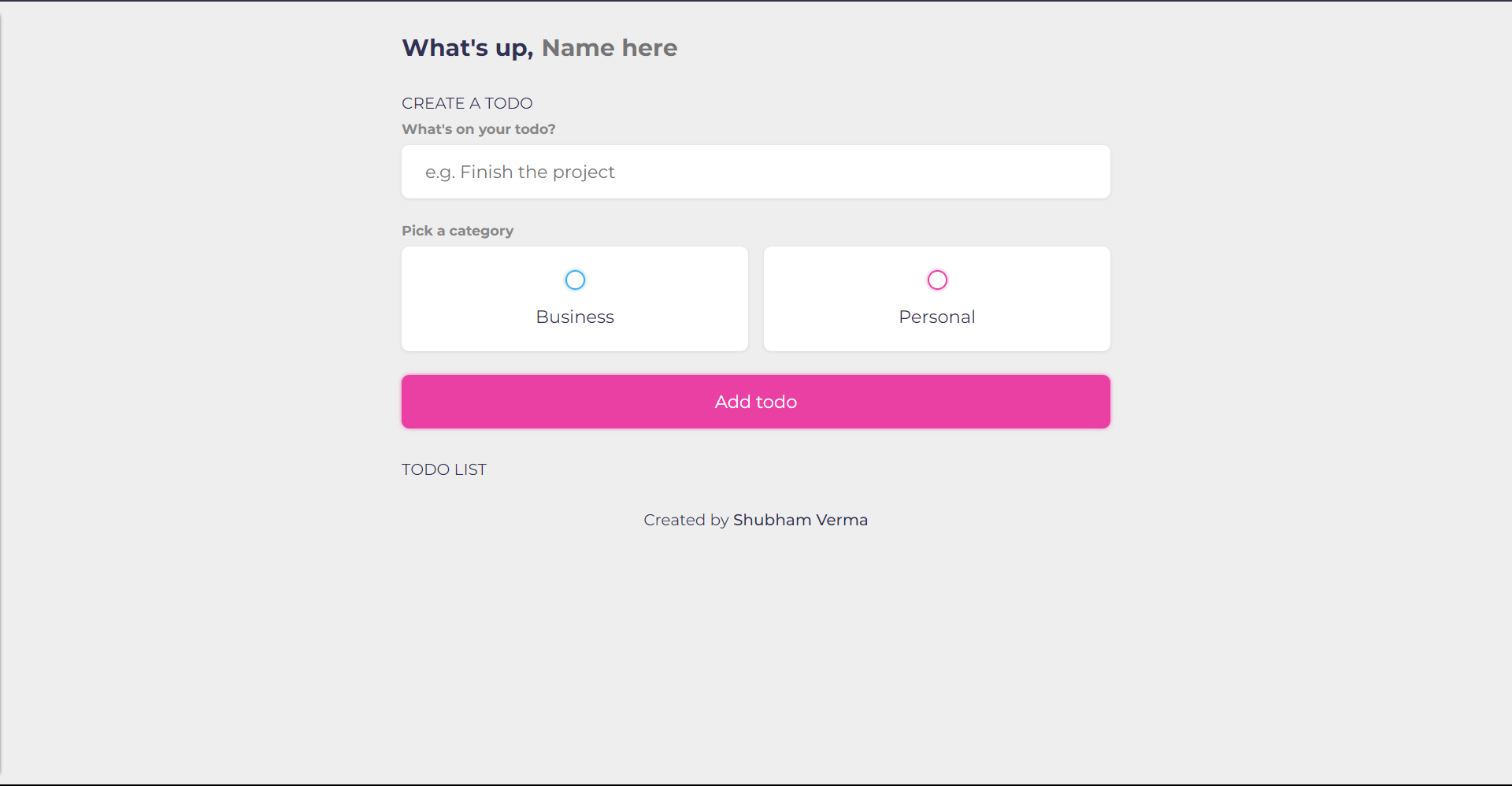Click inside the todo text input field
This screenshot has height=786, width=1512.
(x=755, y=172)
